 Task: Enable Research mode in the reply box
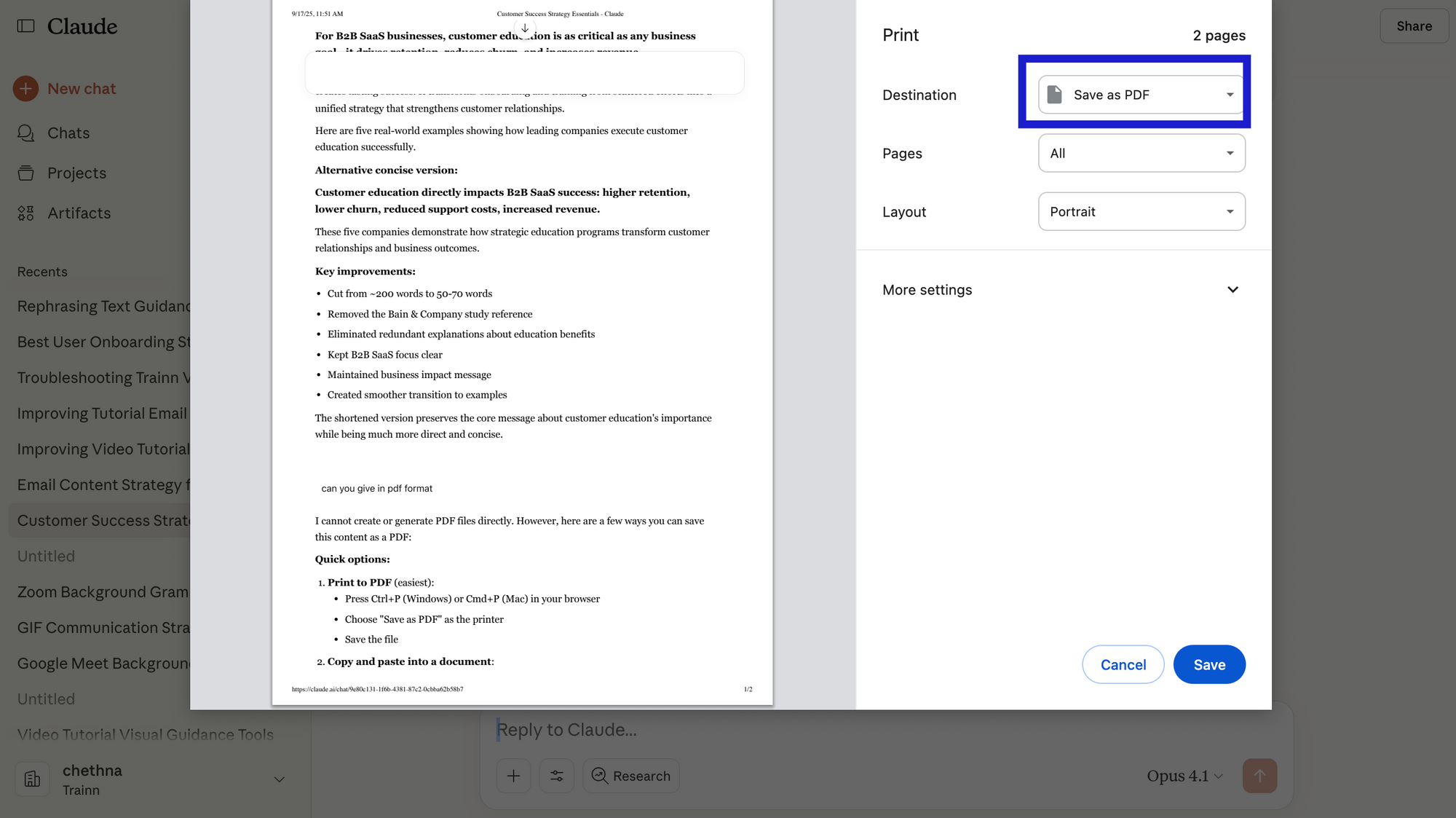pyautogui.click(x=630, y=776)
